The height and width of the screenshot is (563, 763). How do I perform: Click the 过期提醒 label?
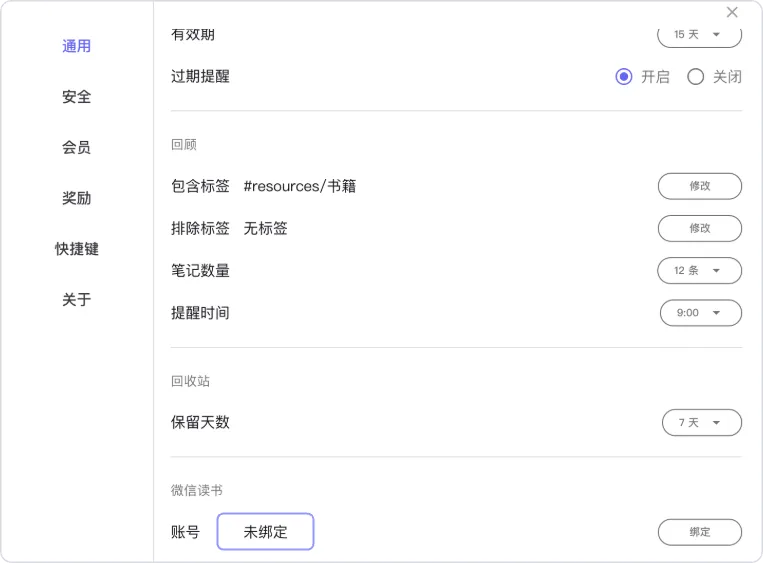pyautogui.click(x=200, y=76)
